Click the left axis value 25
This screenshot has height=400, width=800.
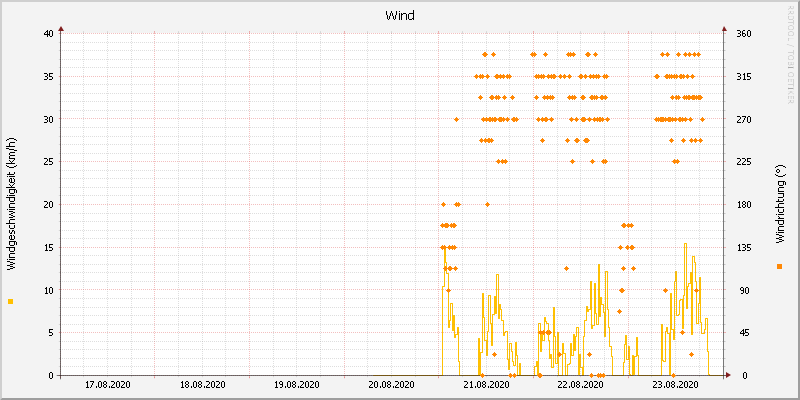click(48, 162)
